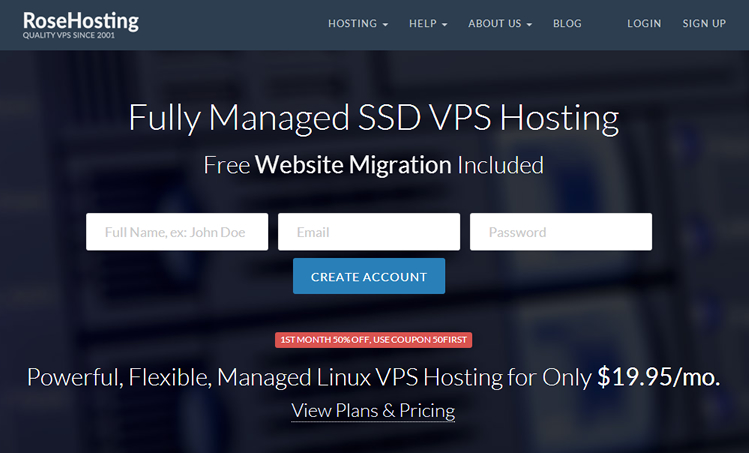Focus the Full Name input field
The image size is (750, 453).
177,232
